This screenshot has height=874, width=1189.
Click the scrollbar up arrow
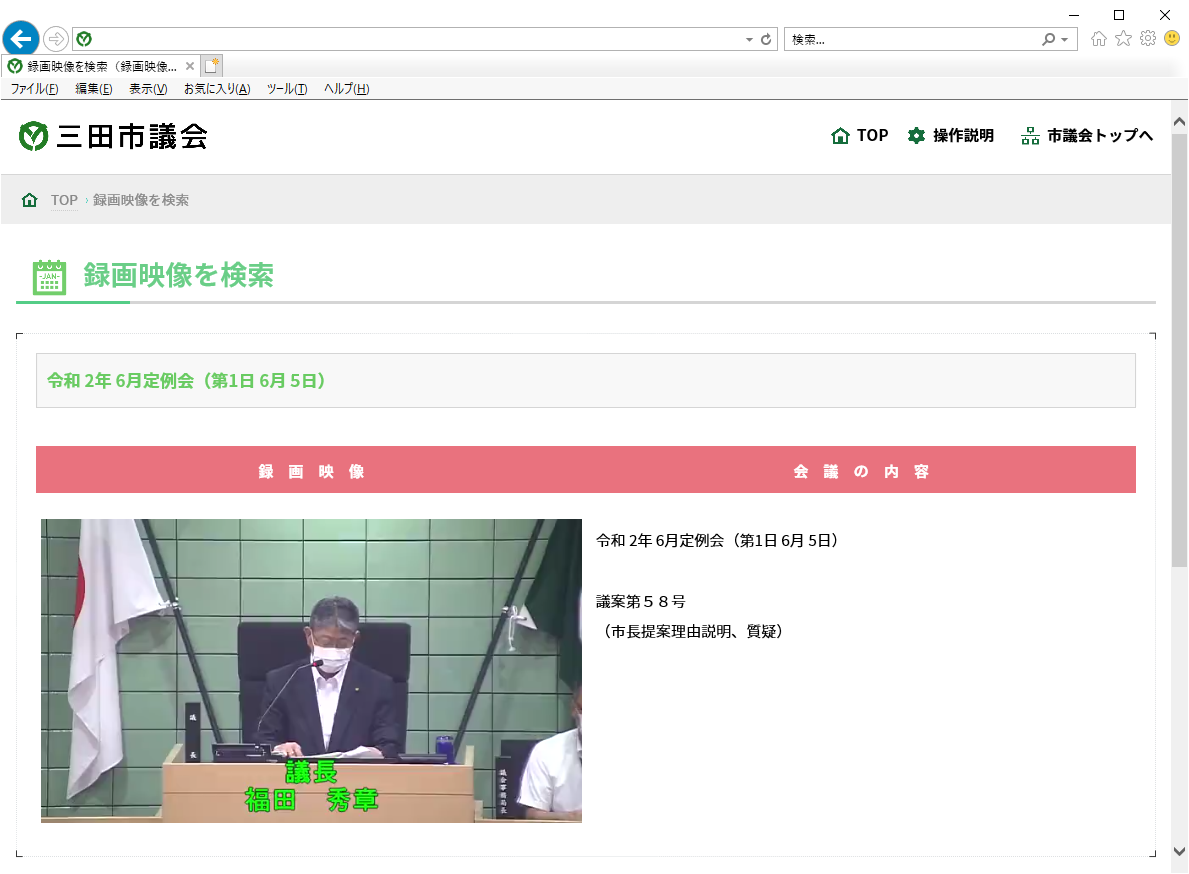tap(1179, 121)
